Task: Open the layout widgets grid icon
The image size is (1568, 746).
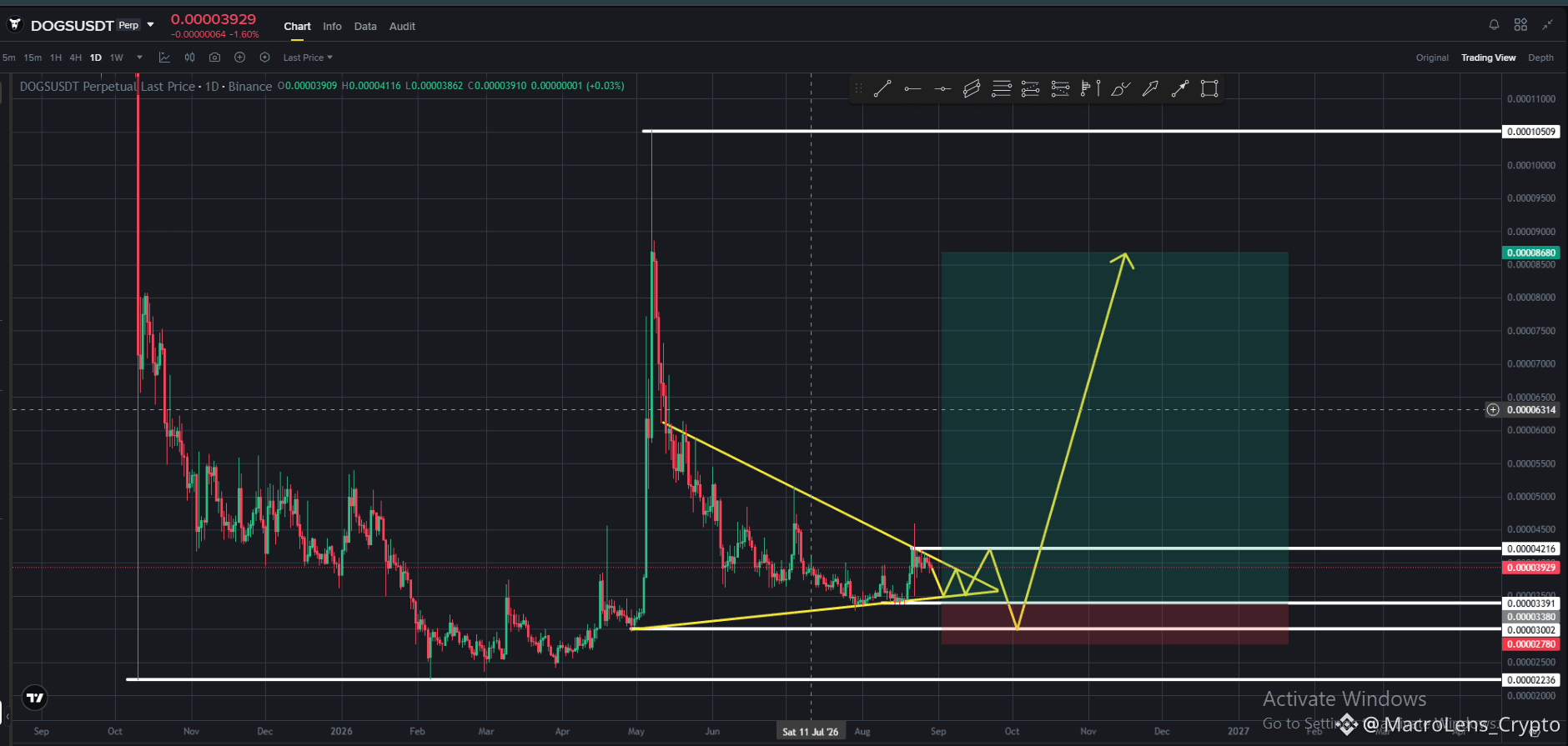Action: tap(1520, 25)
